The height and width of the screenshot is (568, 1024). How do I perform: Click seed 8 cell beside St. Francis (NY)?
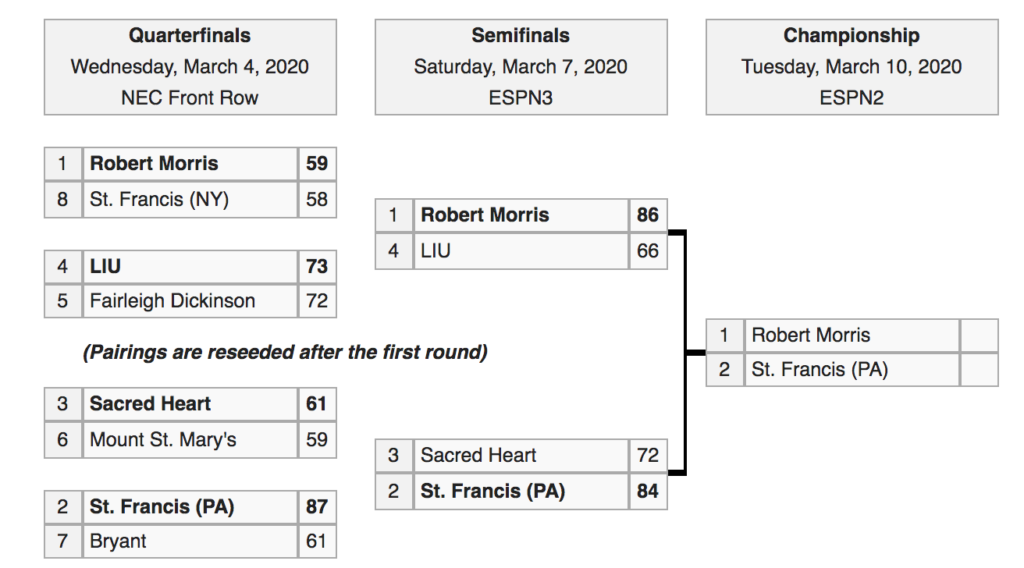(63, 199)
